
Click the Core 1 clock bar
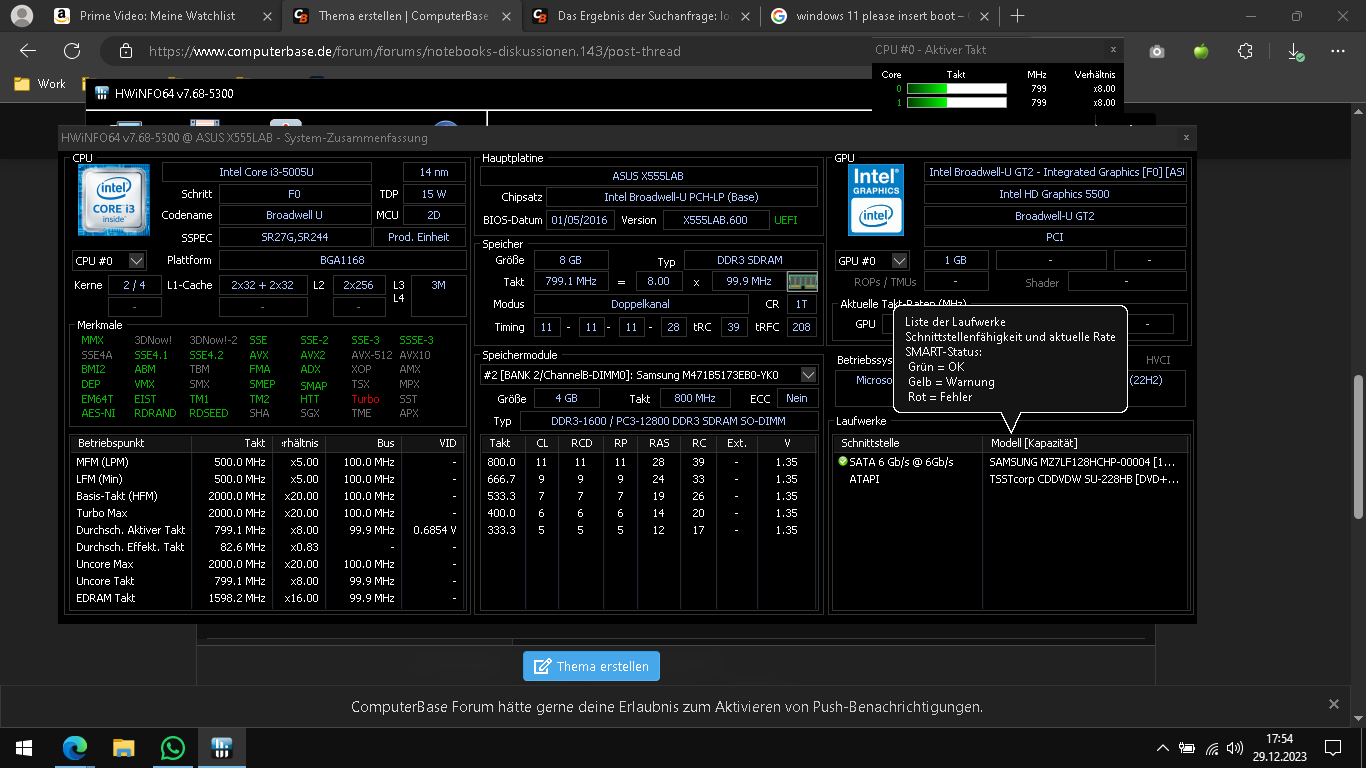pyautogui.click(x=956, y=102)
